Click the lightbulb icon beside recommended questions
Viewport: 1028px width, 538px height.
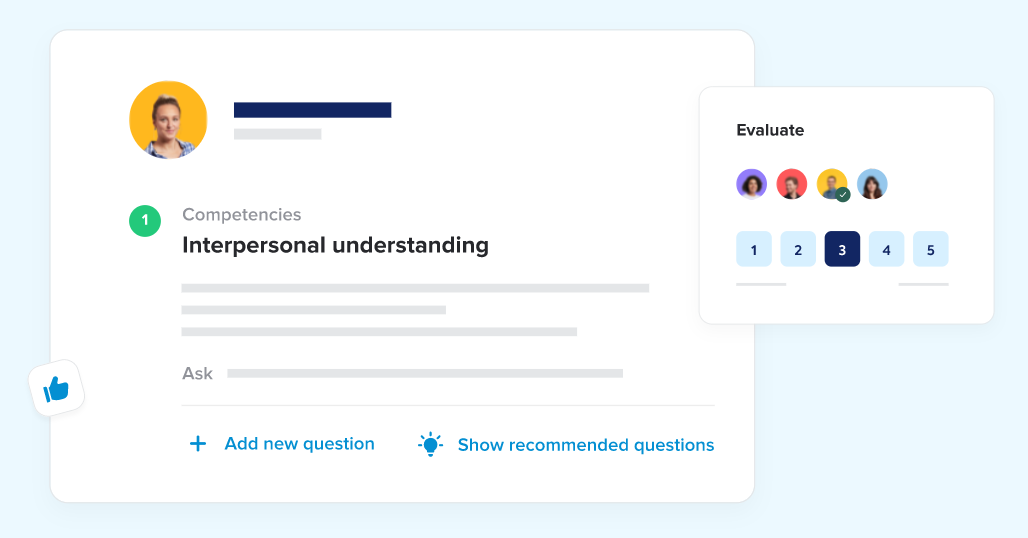click(430, 444)
